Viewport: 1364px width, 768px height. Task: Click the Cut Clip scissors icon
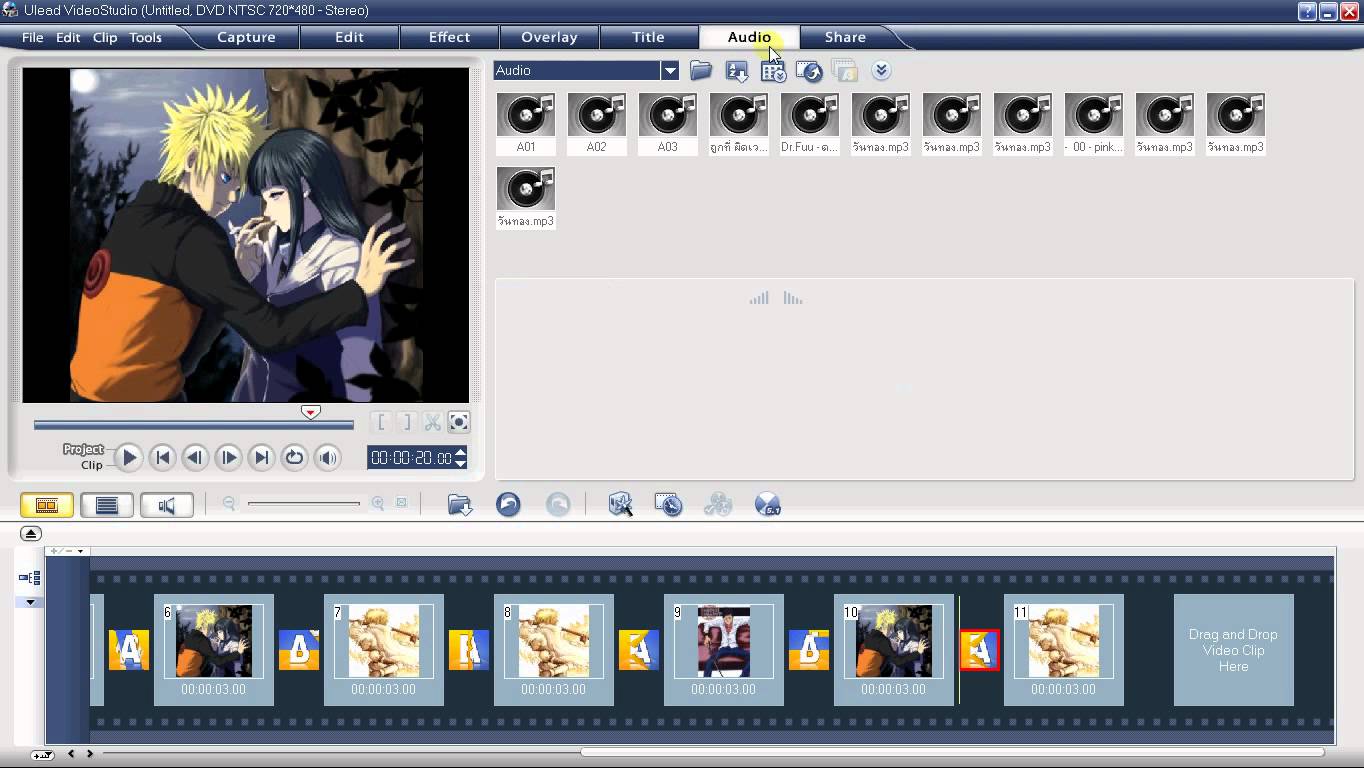pos(432,422)
